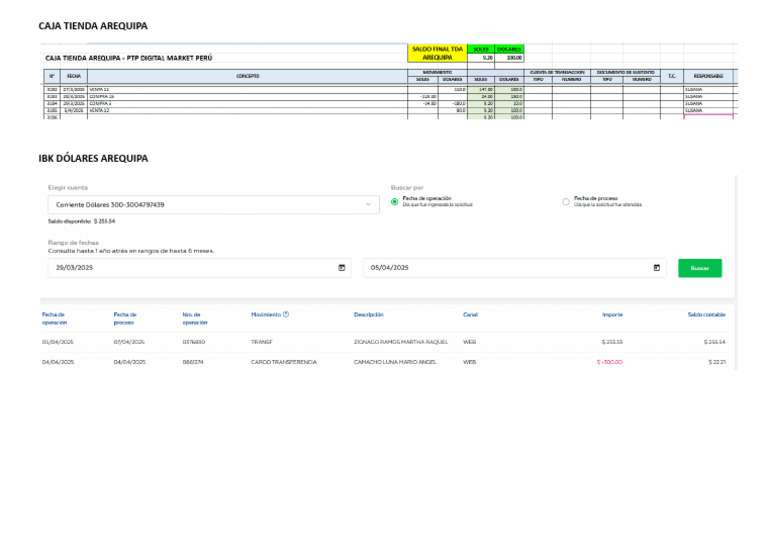
Task: Click the Movimiento help info icon
Action: point(286,315)
